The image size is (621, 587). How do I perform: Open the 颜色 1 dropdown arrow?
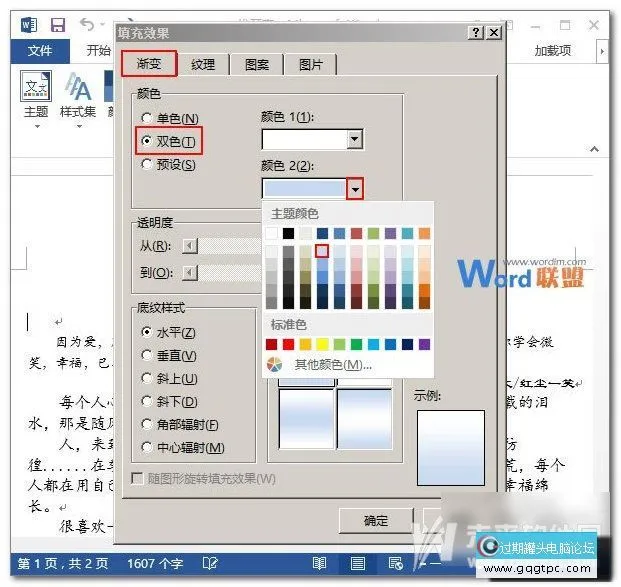click(x=355, y=139)
